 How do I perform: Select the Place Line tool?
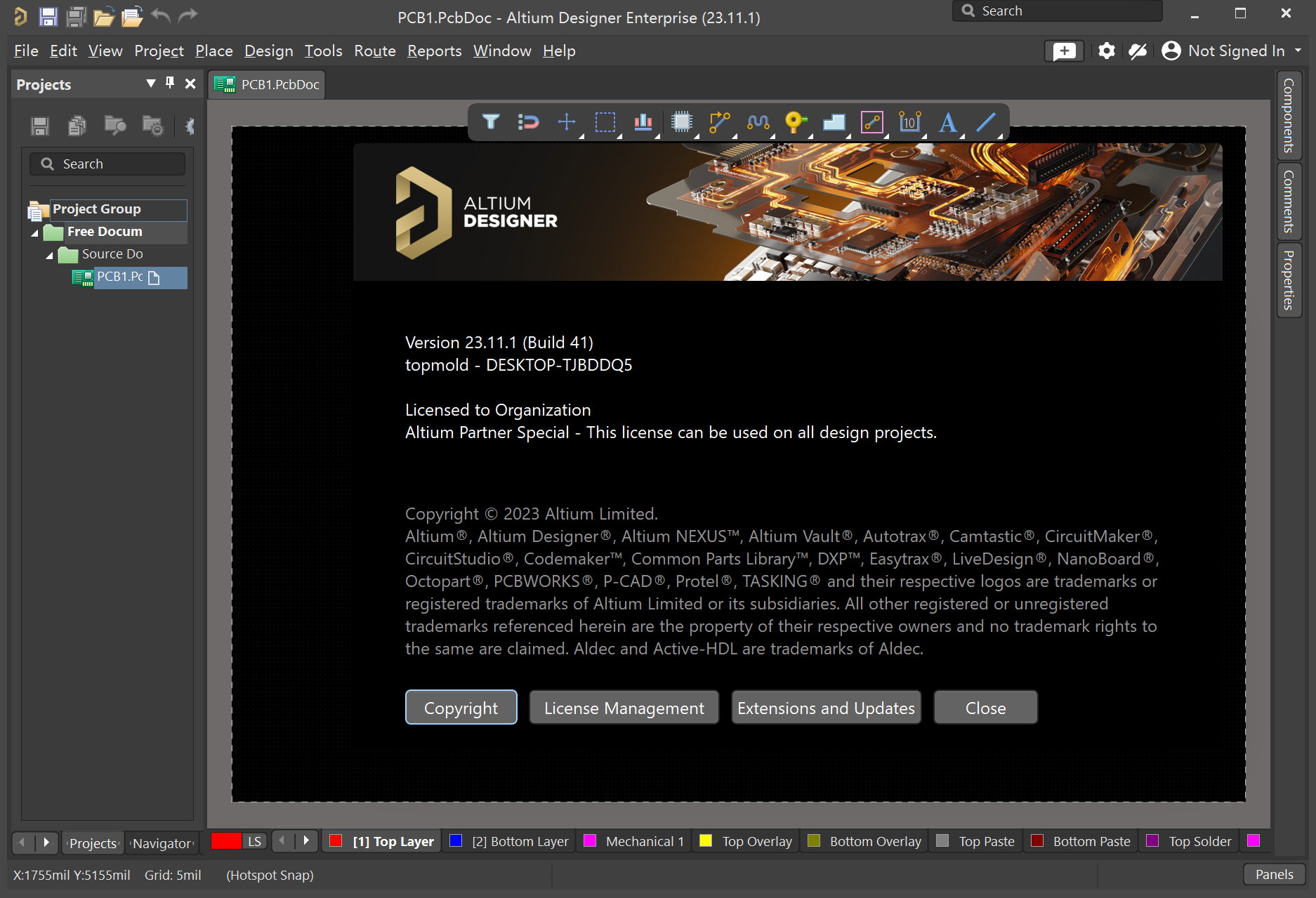(986, 122)
